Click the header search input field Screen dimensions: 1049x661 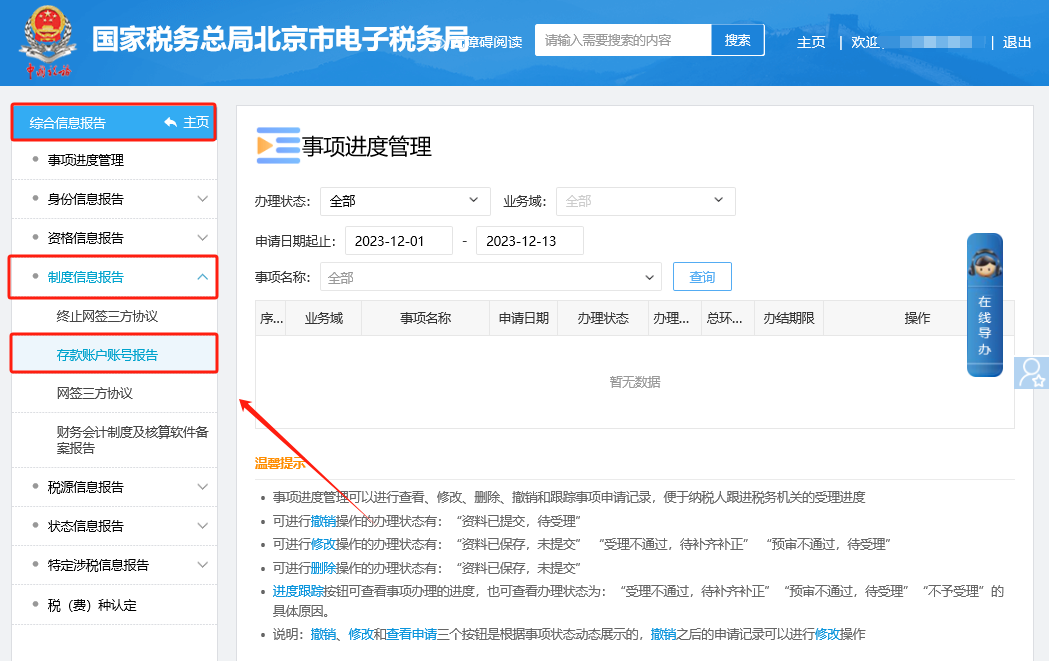coord(623,40)
